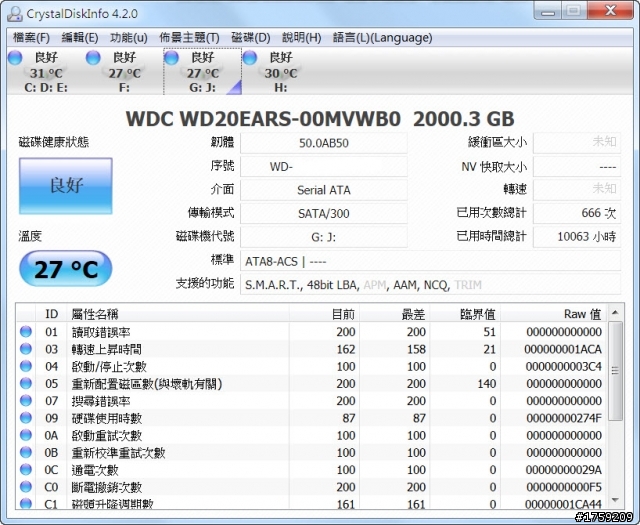Click status orb of attribute 03 轉速上昇時間
Screen dimensions: 640x525
click(26, 349)
